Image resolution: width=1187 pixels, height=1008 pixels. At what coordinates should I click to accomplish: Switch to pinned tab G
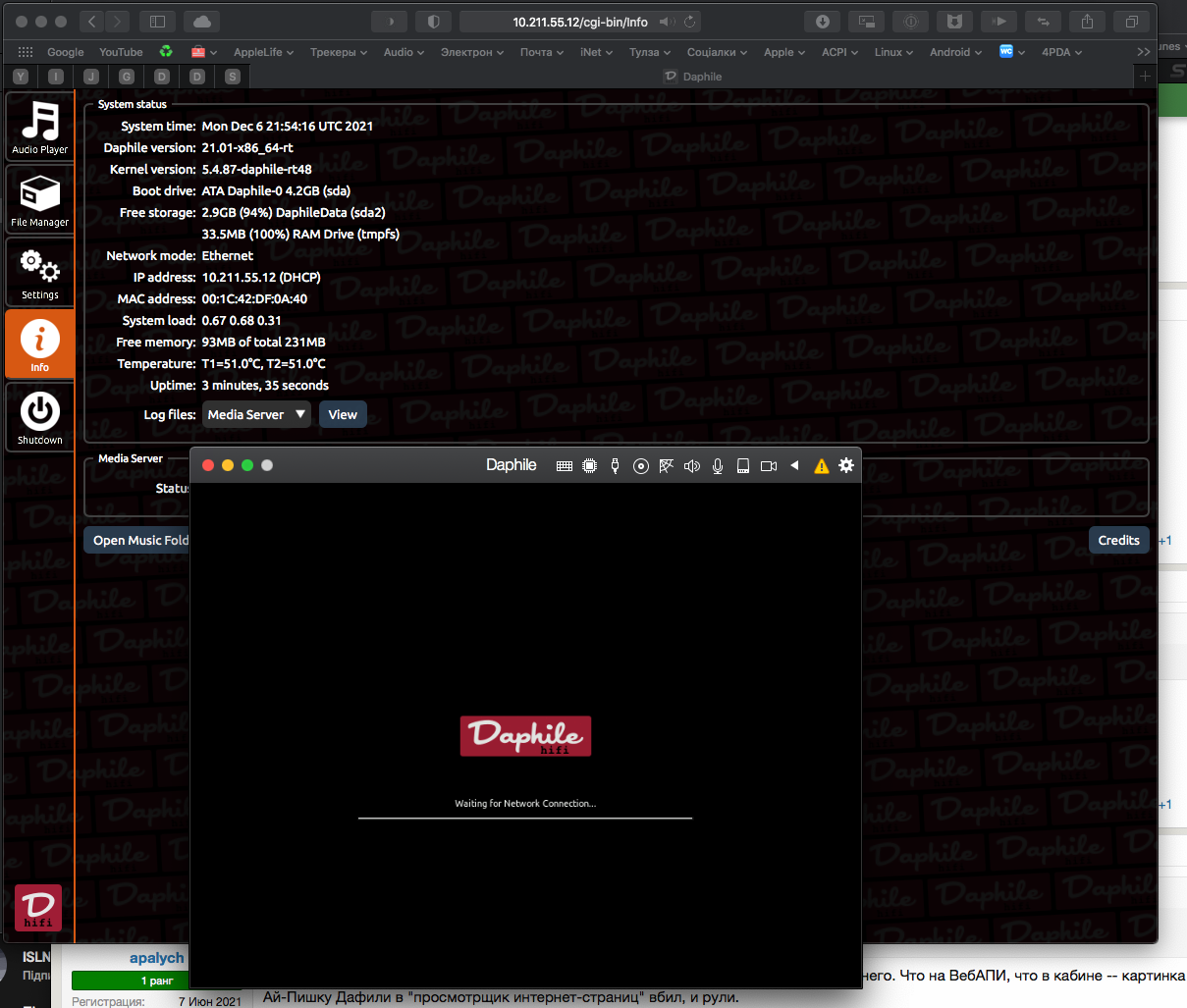point(127,76)
